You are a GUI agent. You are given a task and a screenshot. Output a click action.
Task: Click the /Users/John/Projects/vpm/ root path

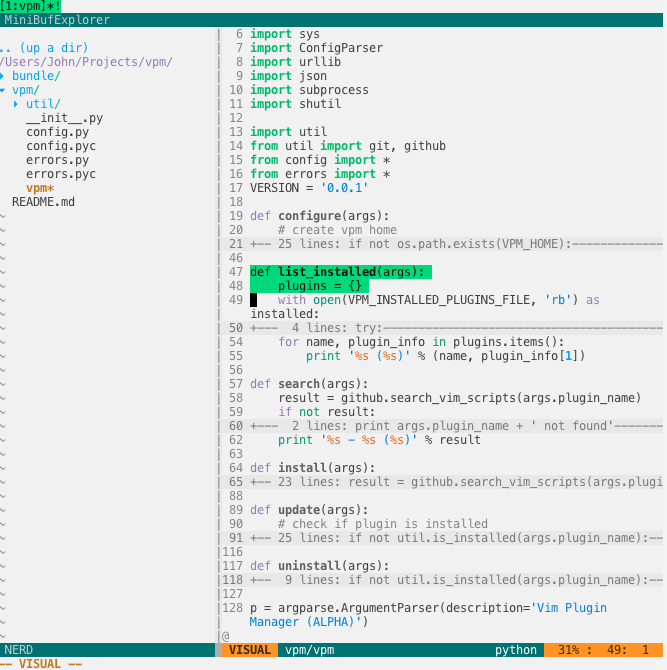coord(86,62)
